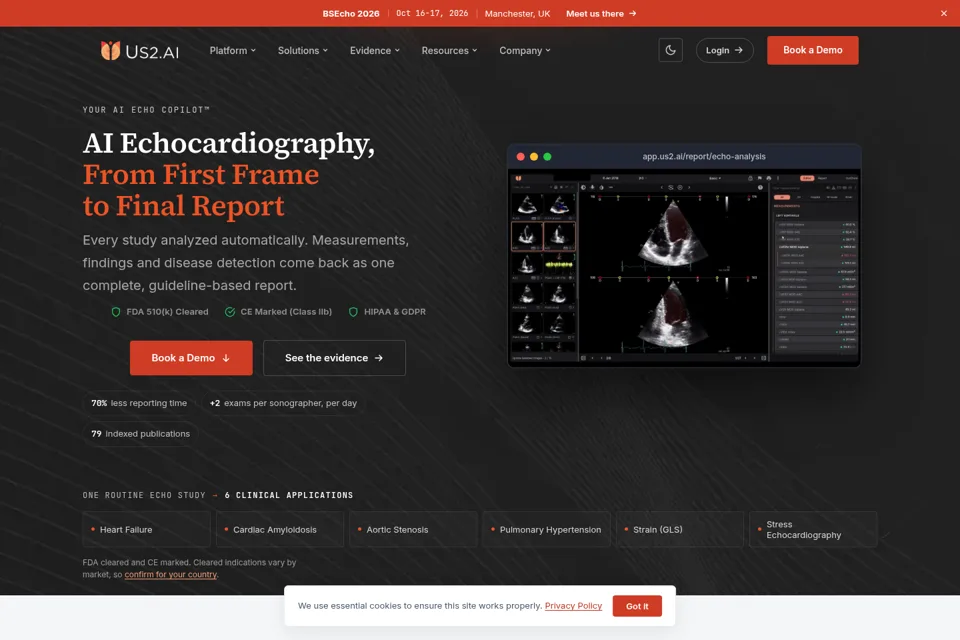Screen dimensions: 960x640
Task: Accept cookies with Got it button
Action: pos(637,606)
